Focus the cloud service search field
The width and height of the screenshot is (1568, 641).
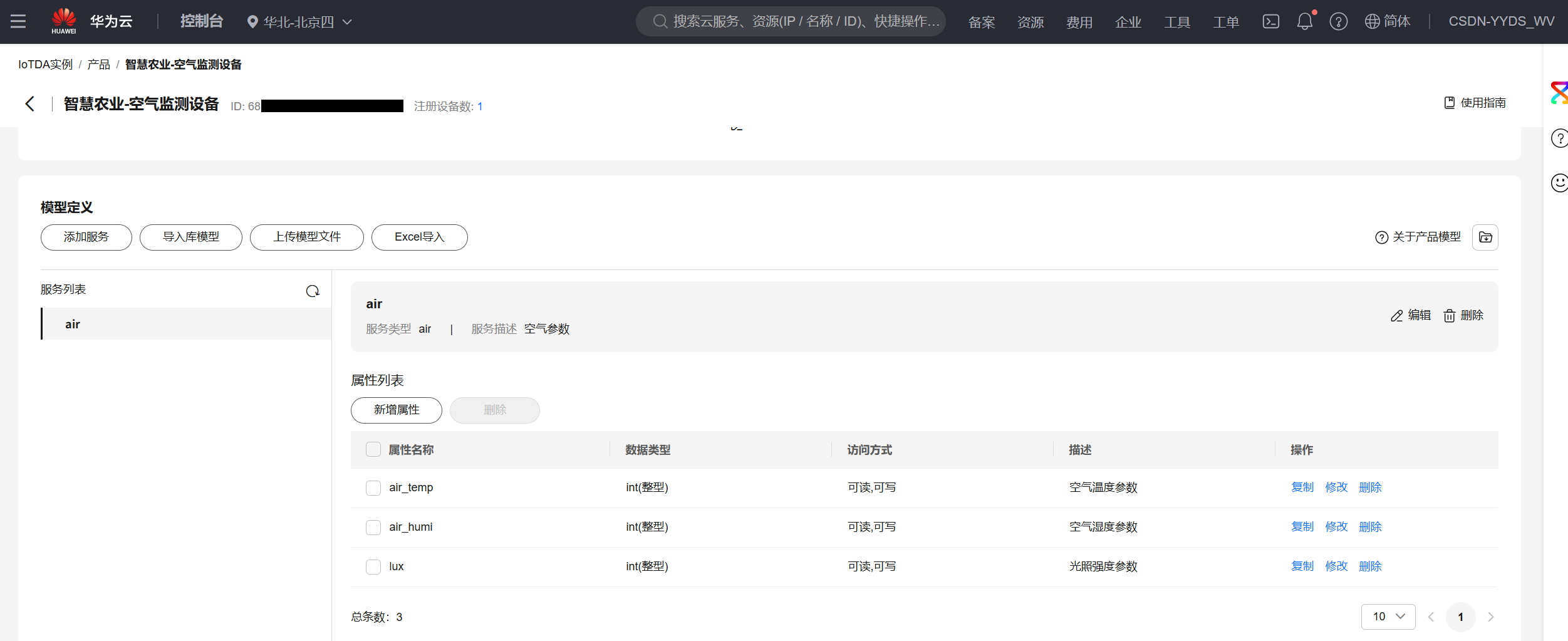(791, 21)
